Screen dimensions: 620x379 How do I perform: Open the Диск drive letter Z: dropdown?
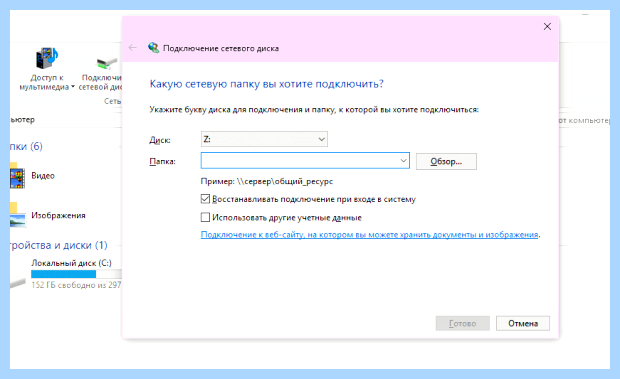264,139
